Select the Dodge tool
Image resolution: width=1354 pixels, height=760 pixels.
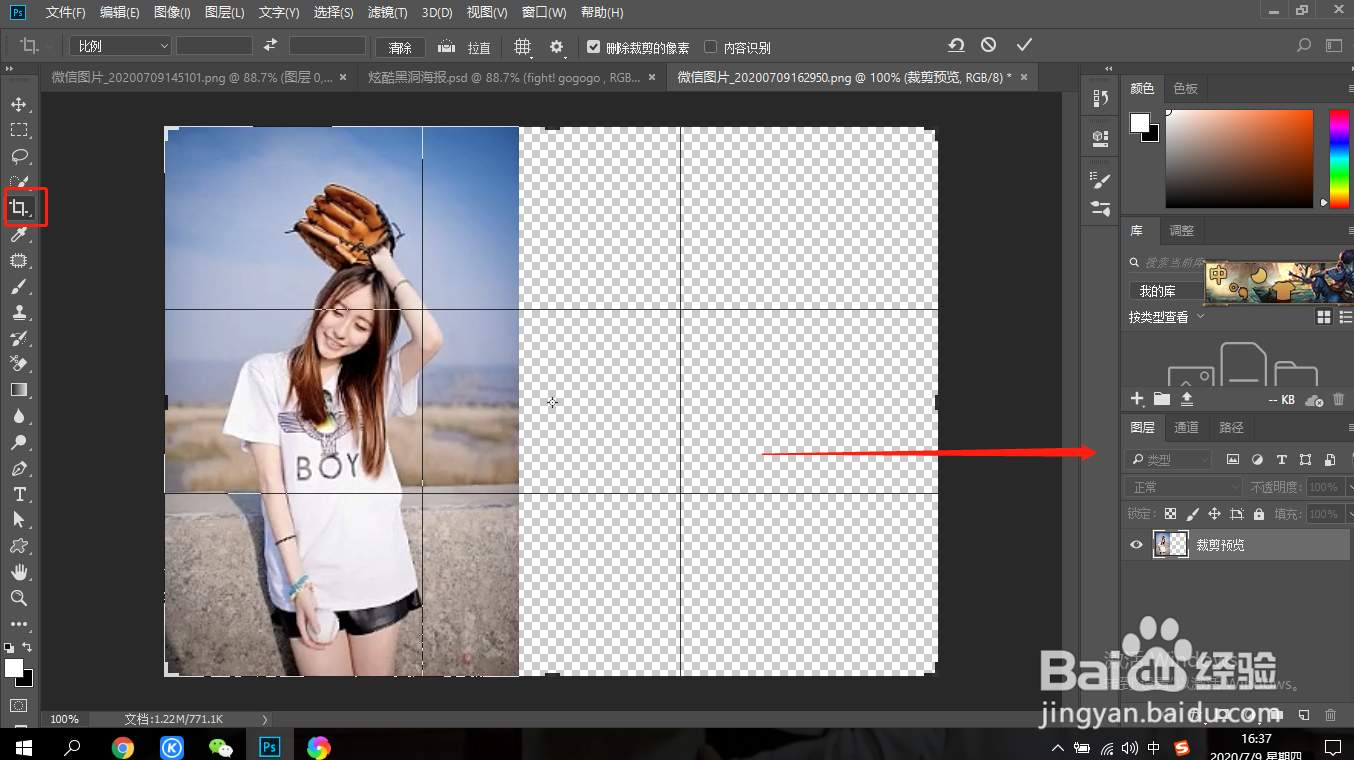(x=19, y=442)
